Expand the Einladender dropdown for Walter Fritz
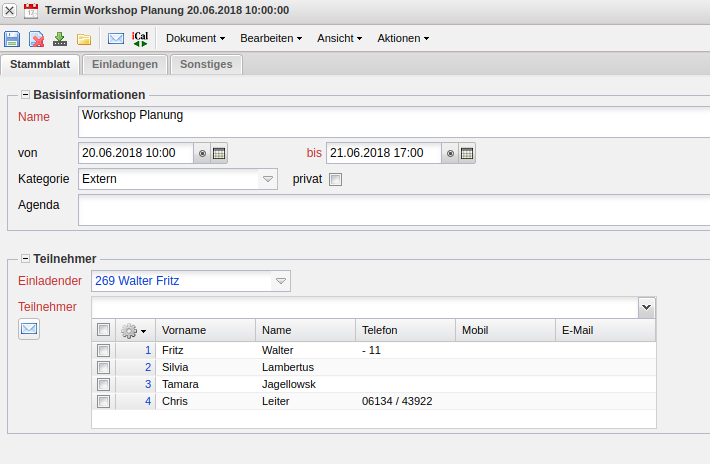 tap(281, 282)
